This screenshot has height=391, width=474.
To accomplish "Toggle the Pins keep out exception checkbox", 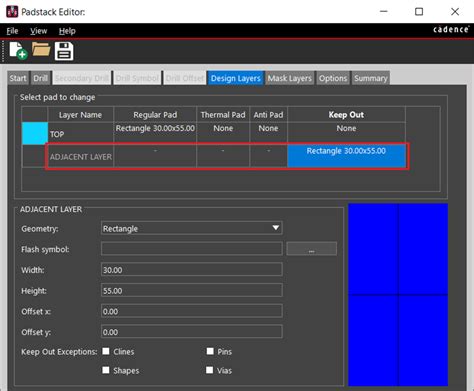I will tap(210, 351).
